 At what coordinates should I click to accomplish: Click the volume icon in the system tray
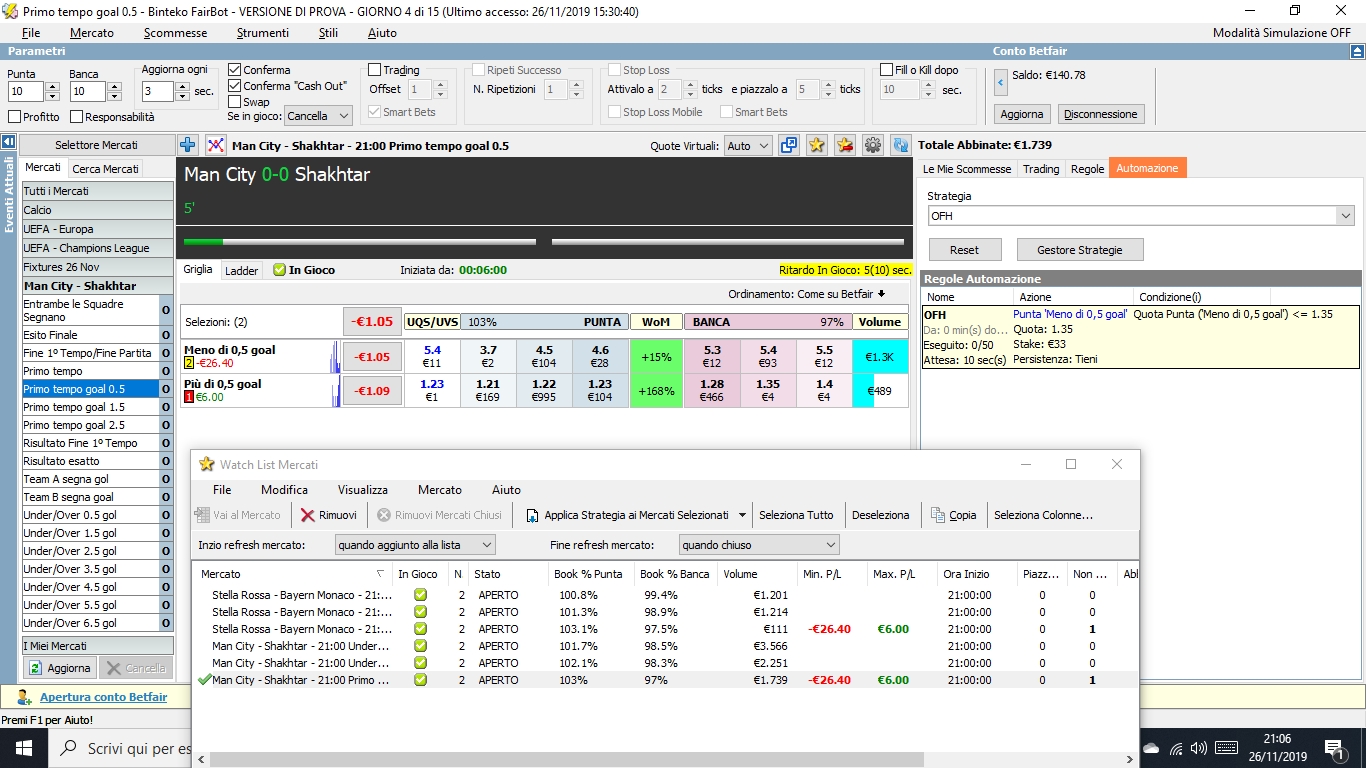1198,748
